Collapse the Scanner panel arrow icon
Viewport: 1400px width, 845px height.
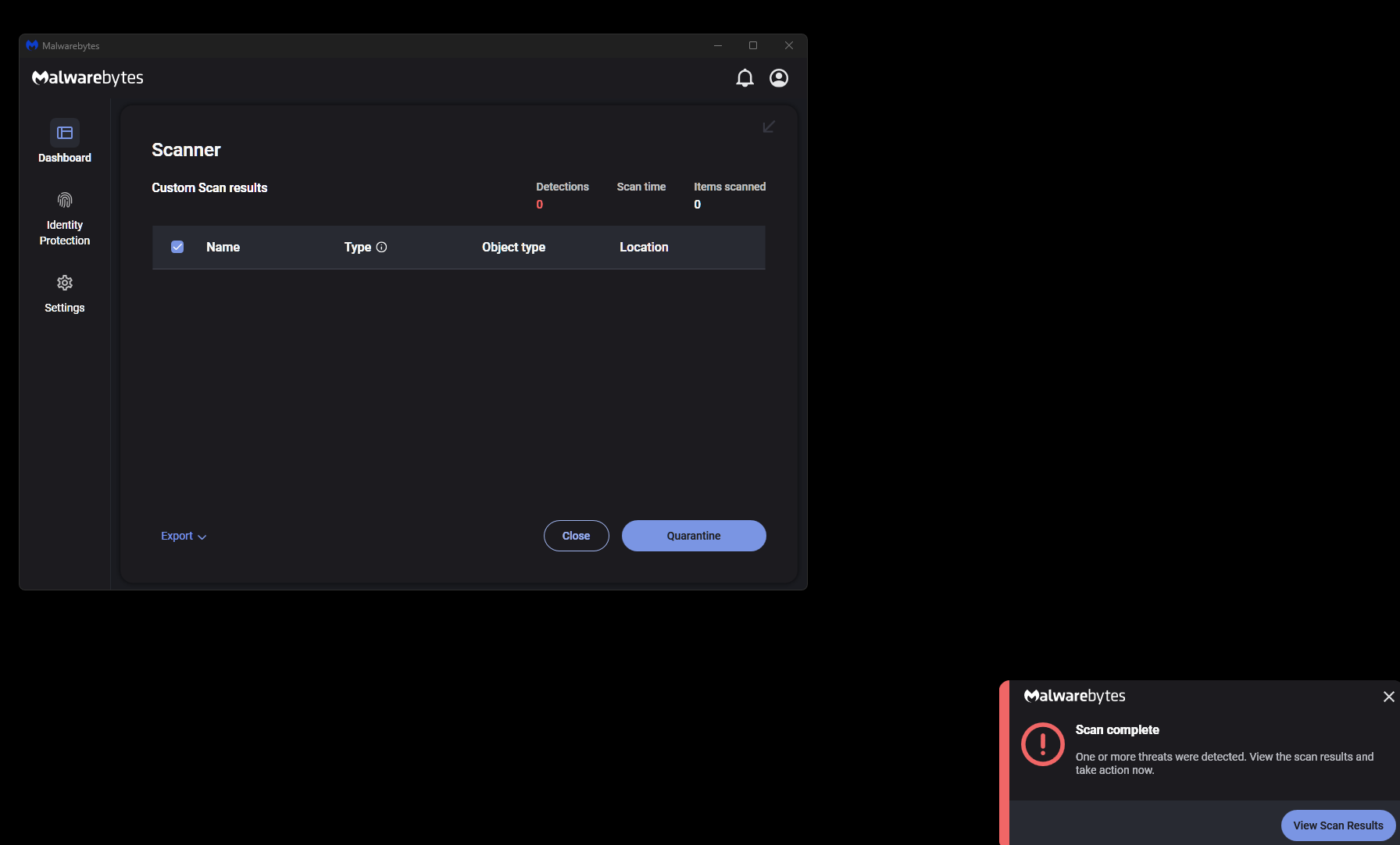pos(769,127)
